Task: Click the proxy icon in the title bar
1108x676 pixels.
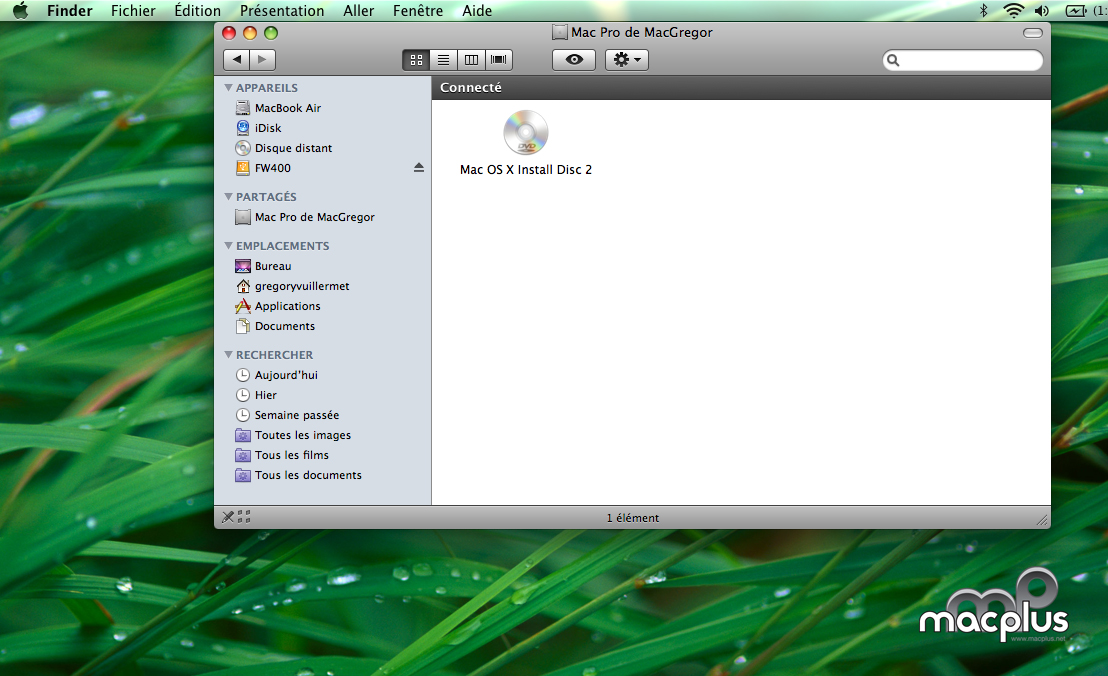Action: tap(560, 32)
